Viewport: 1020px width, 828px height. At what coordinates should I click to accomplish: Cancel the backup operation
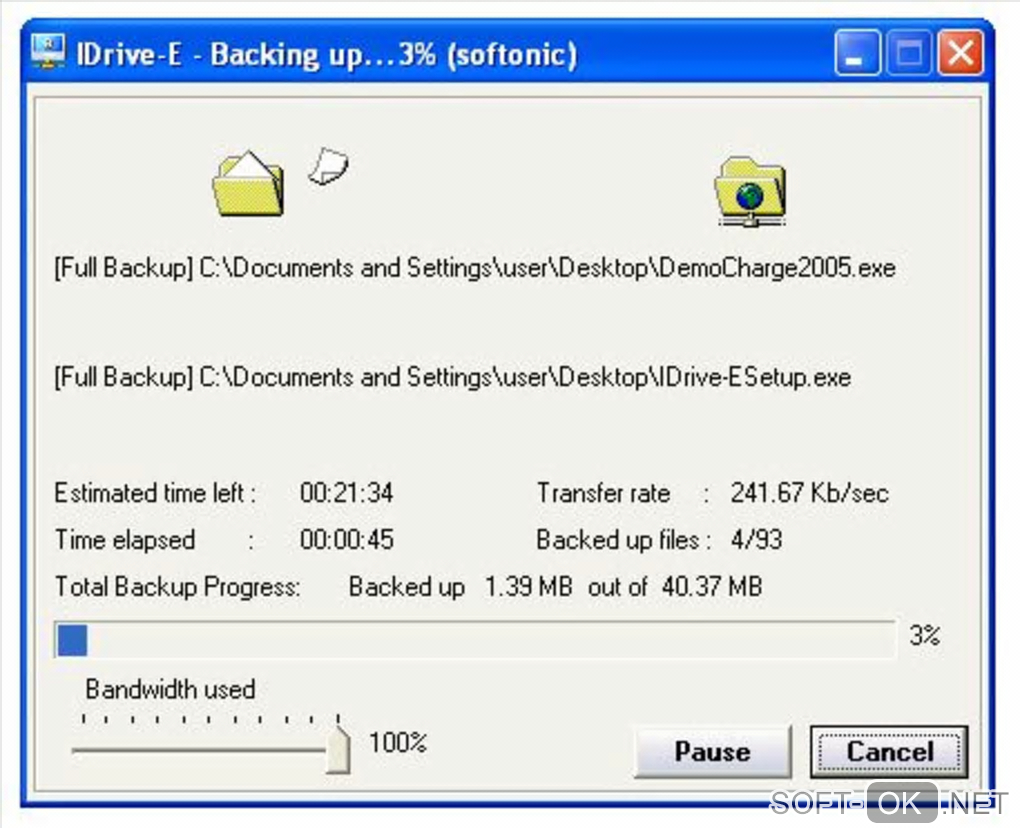click(x=889, y=751)
